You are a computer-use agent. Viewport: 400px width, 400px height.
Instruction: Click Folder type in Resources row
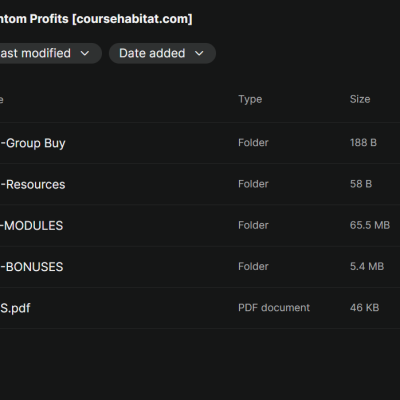click(253, 184)
